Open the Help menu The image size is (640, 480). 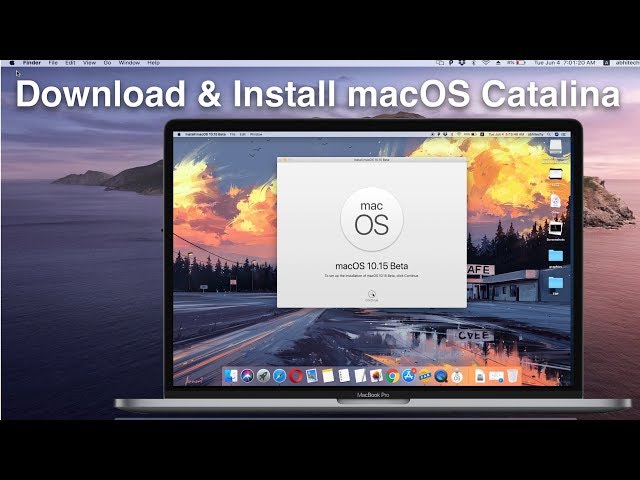click(153, 63)
